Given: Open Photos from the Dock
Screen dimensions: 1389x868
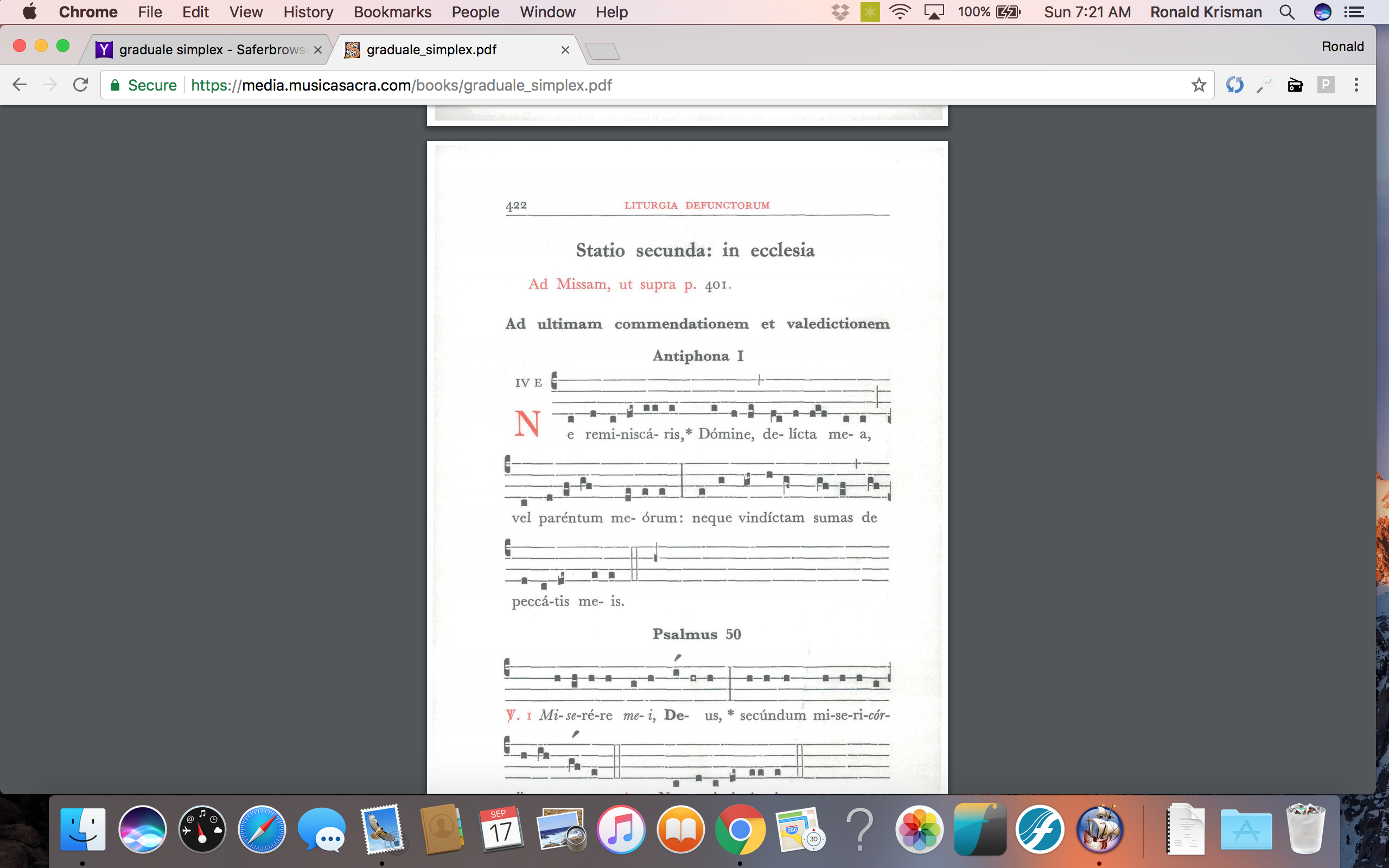Looking at the screenshot, I should [x=920, y=829].
